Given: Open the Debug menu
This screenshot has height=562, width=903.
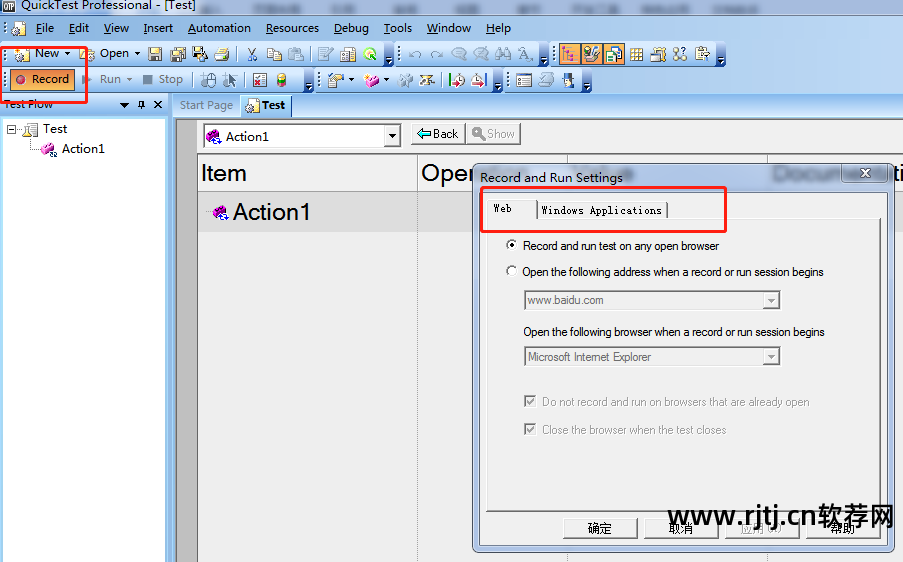Looking at the screenshot, I should [351, 28].
